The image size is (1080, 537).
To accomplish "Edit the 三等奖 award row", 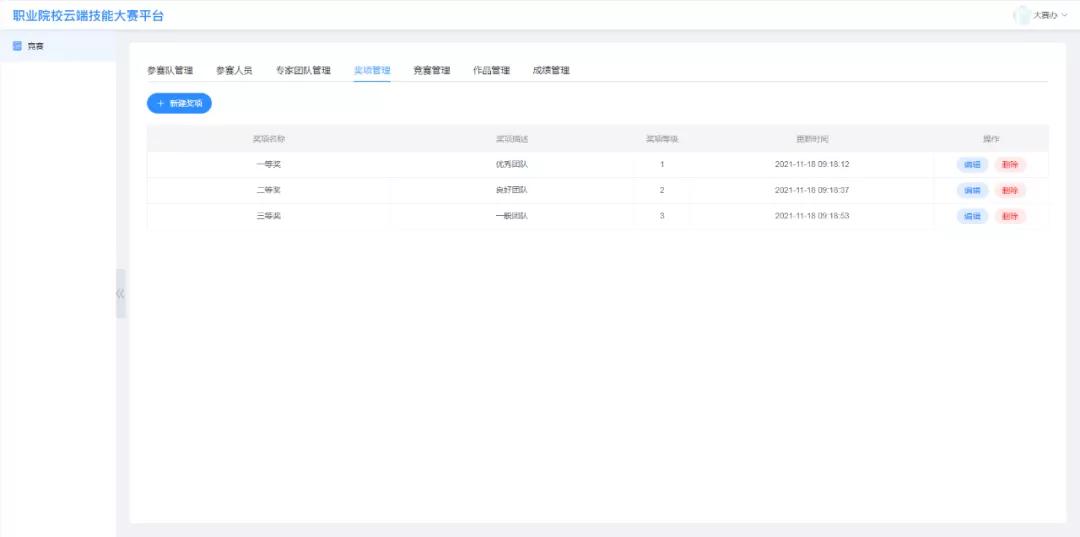I will tap(972, 216).
